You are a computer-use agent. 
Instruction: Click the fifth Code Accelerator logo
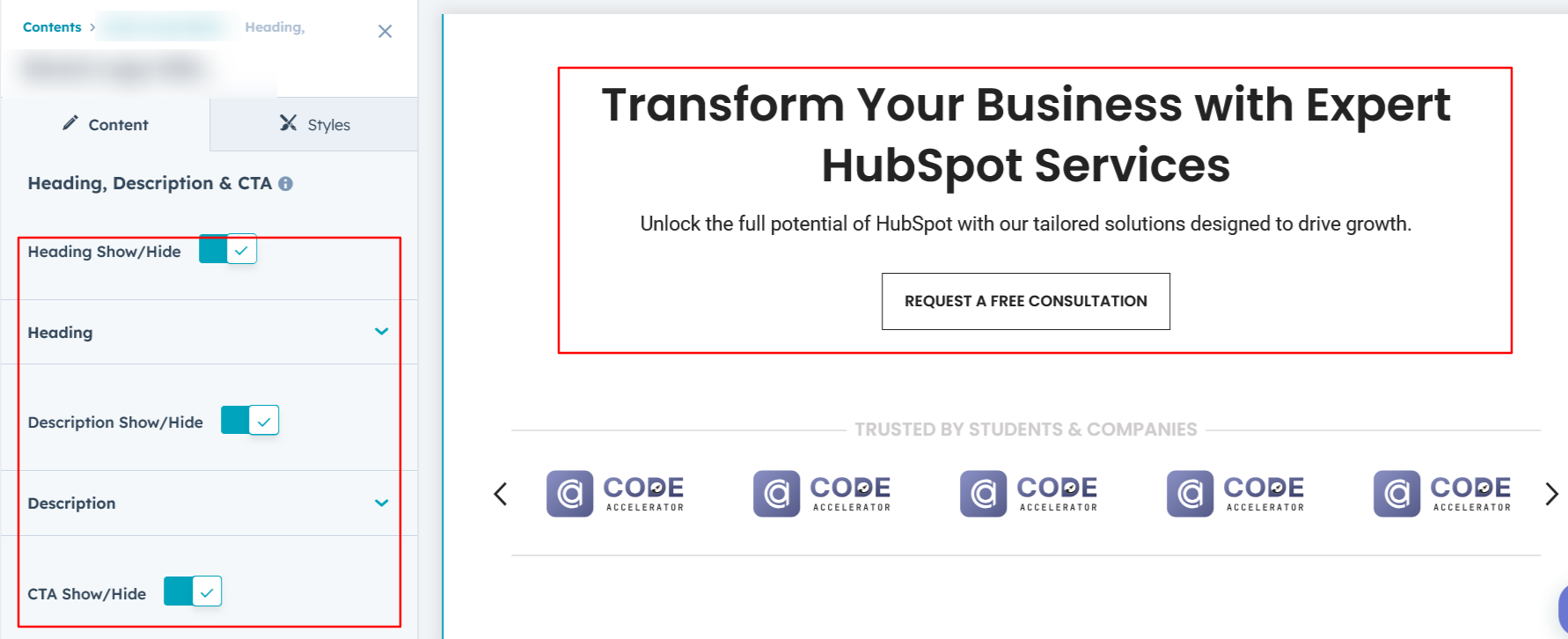tap(1442, 494)
